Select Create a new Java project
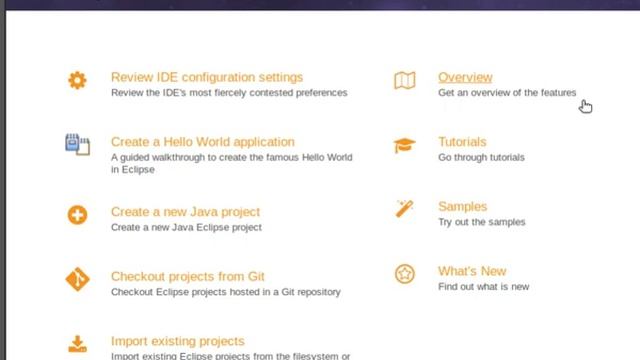Viewport: 640px width, 360px height. pyautogui.click(x=185, y=212)
